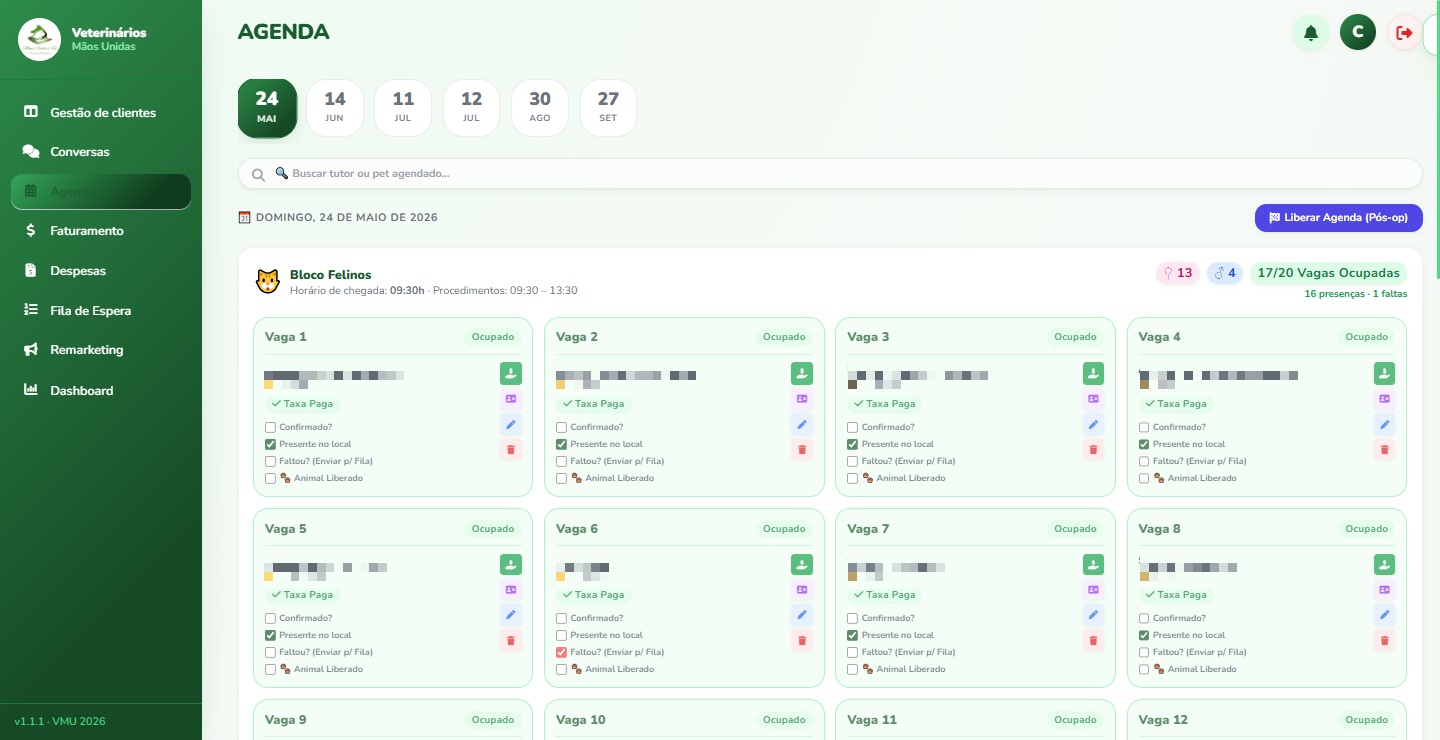Click the 17/20 Vagas Ocupadas badge
This screenshot has height=740, width=1440.
(x=1328, y=273)
